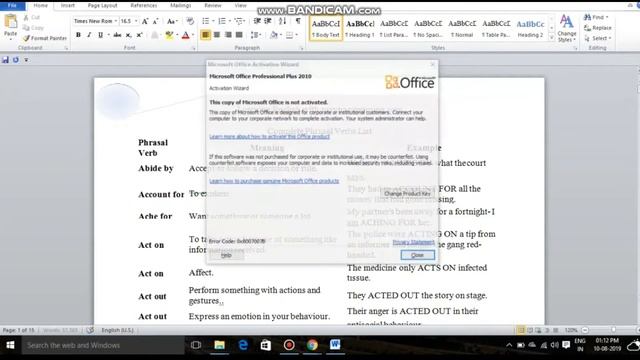Click the Text Effects icon
Screen dimensions: 640x360
point(155,36)
